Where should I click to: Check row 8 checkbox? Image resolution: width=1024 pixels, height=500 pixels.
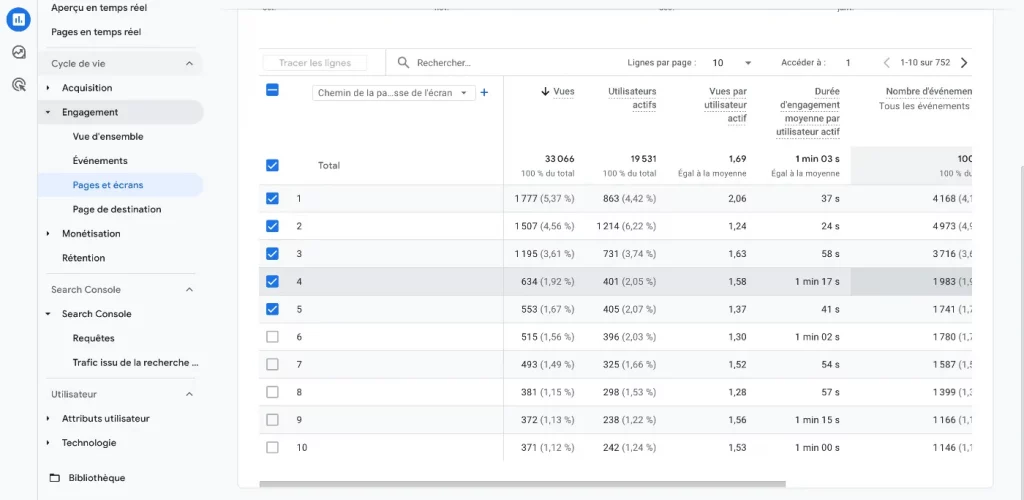[272, 392]
